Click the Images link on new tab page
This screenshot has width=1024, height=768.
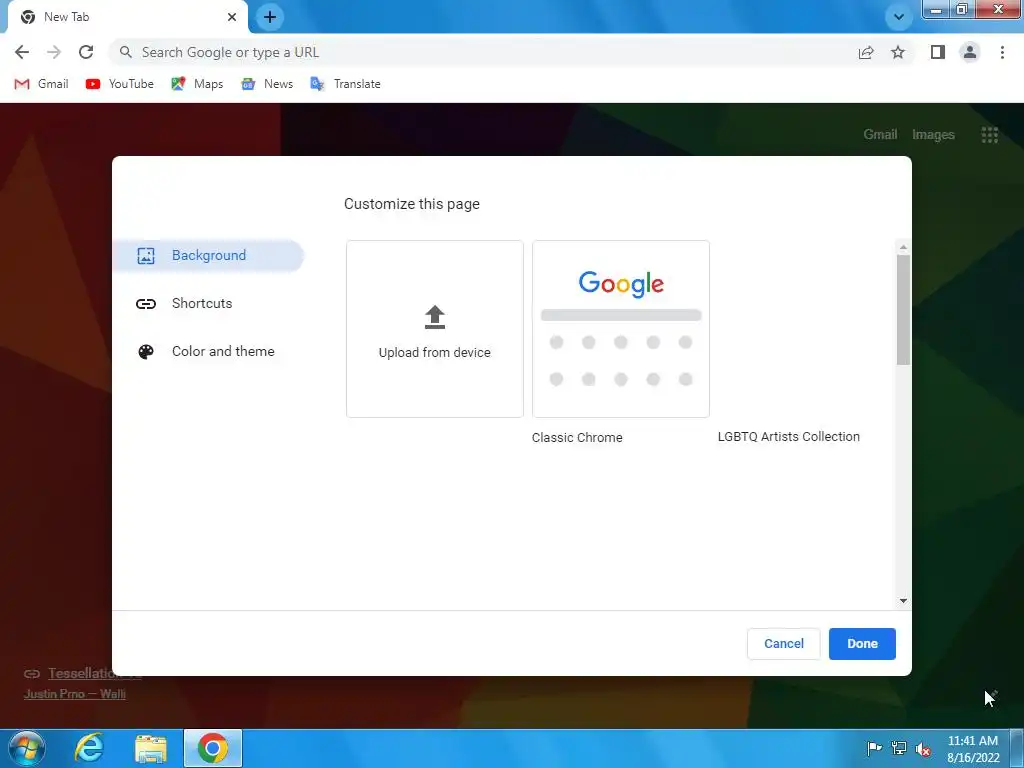(x=933, y=135)
